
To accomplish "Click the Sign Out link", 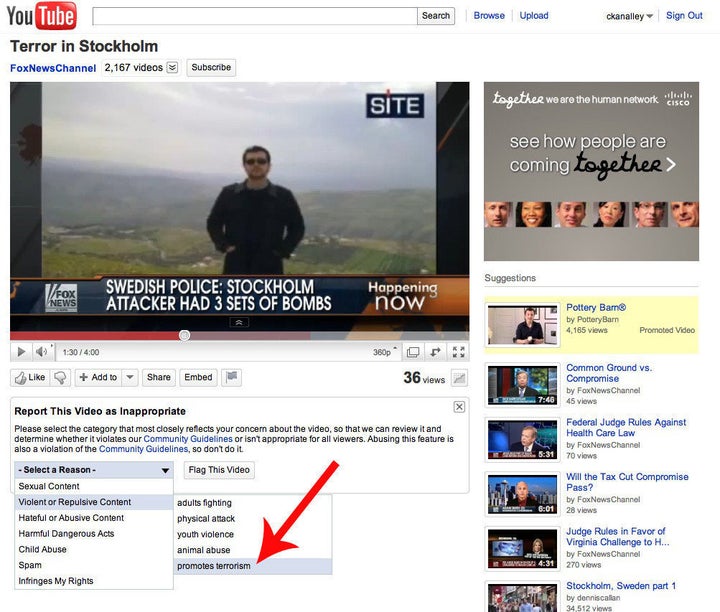I will point(684,16).
